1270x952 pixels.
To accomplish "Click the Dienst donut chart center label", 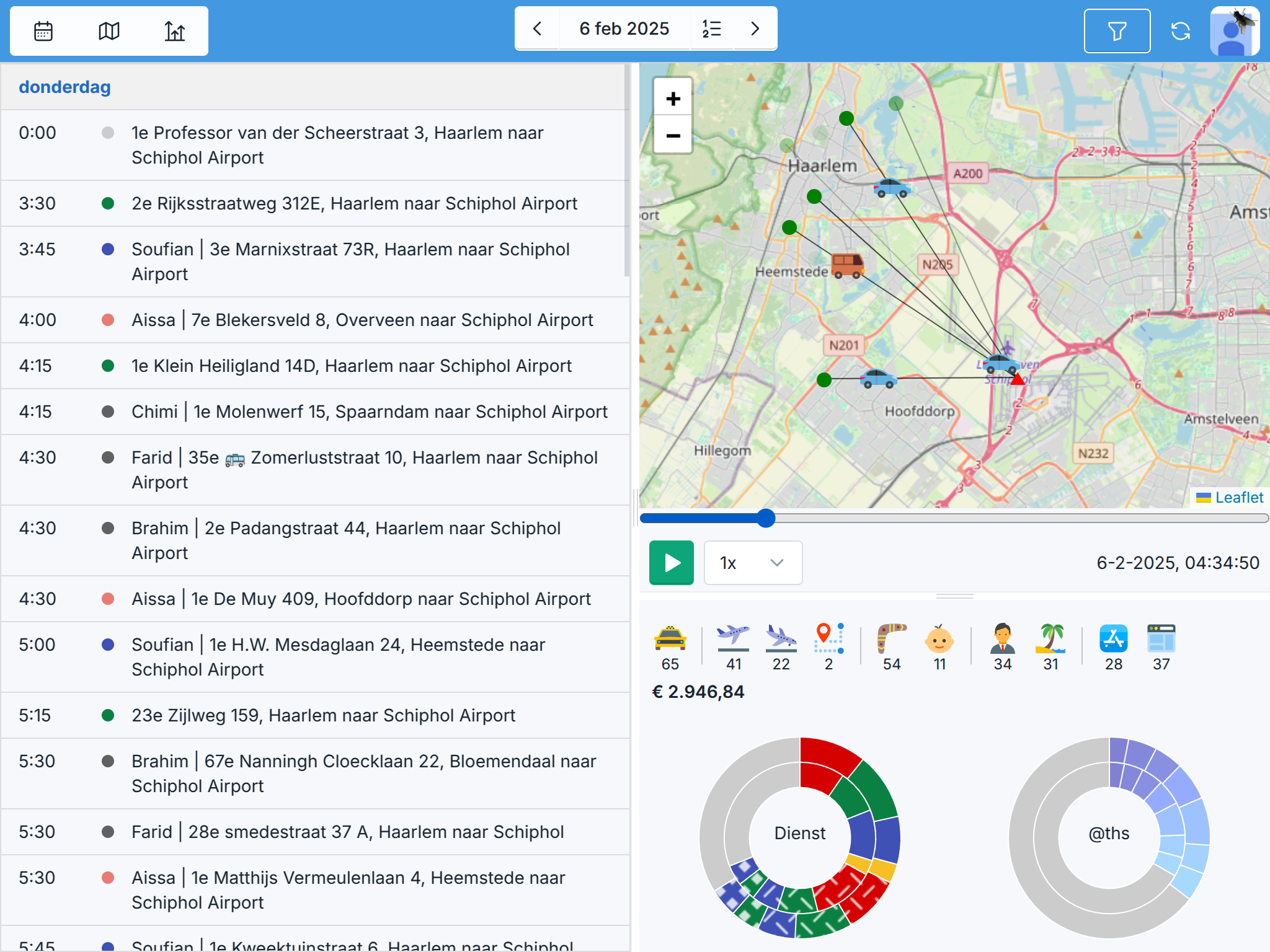I will [x=800, y=833].
